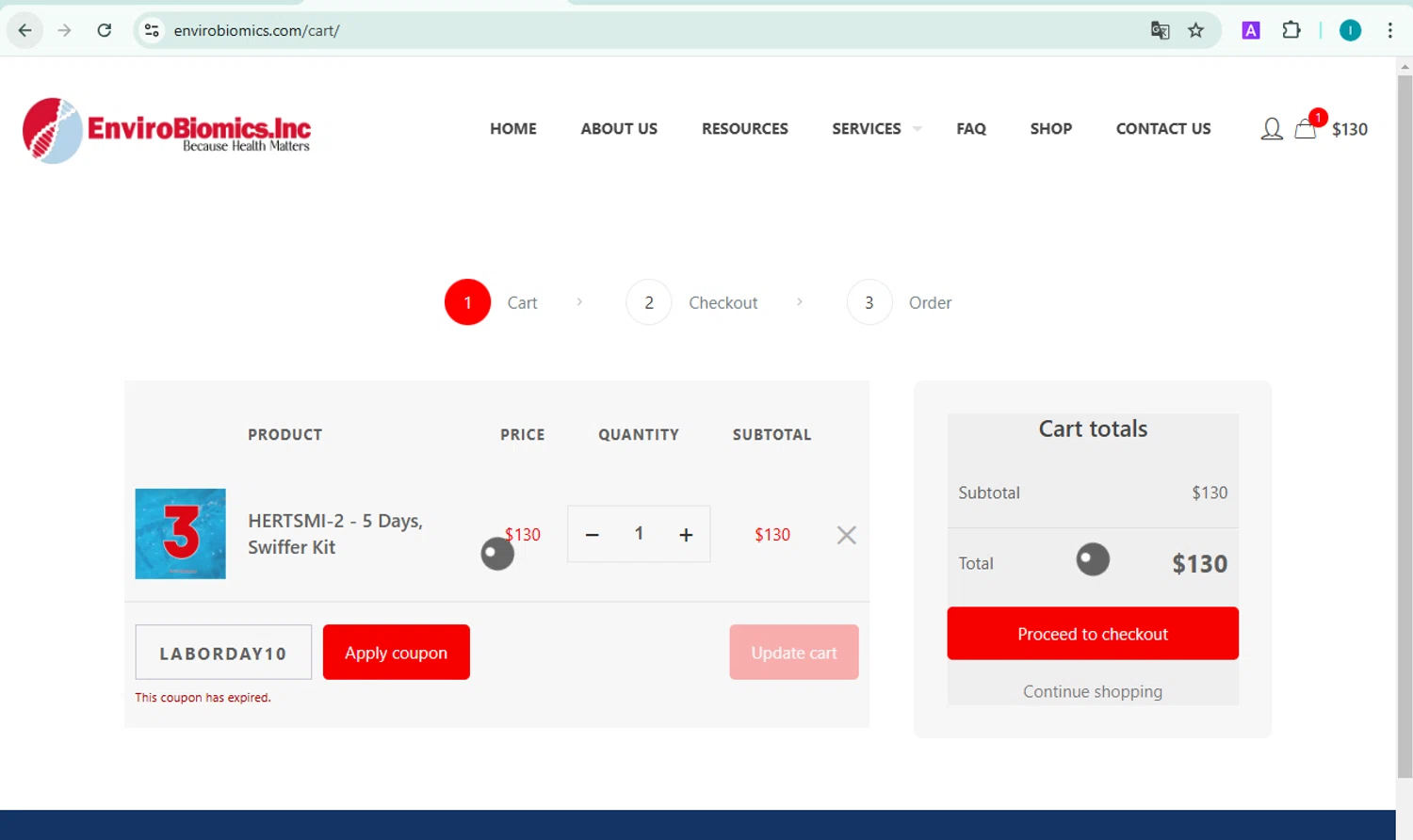Click the header cart total $130
Image resolution: width=1413 pixels, height=840 pixels.
click(1350, 130)
